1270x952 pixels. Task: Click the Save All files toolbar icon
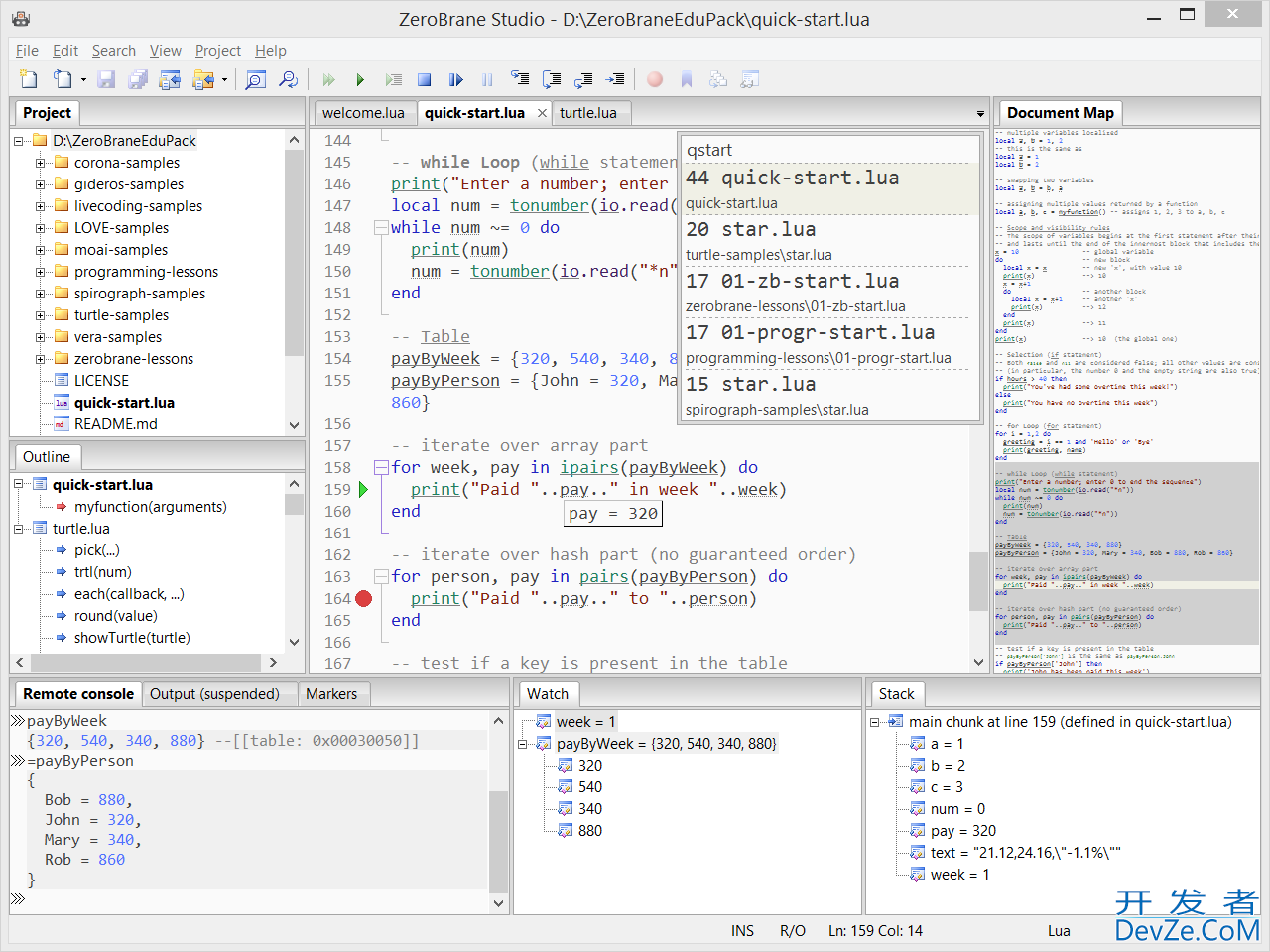(x=138, y=79)
